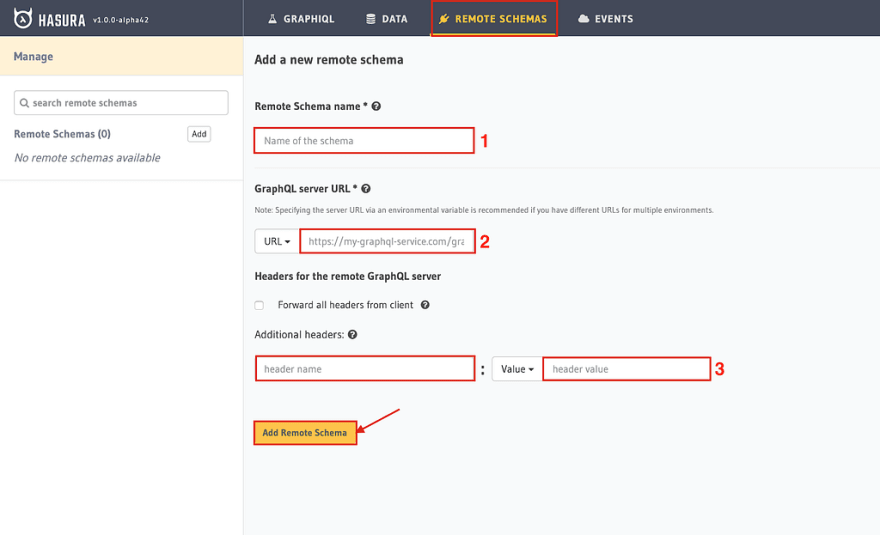Open help tooltip for Forward all headers
Viewport: 880px width, 535px height.
point(425,305)
